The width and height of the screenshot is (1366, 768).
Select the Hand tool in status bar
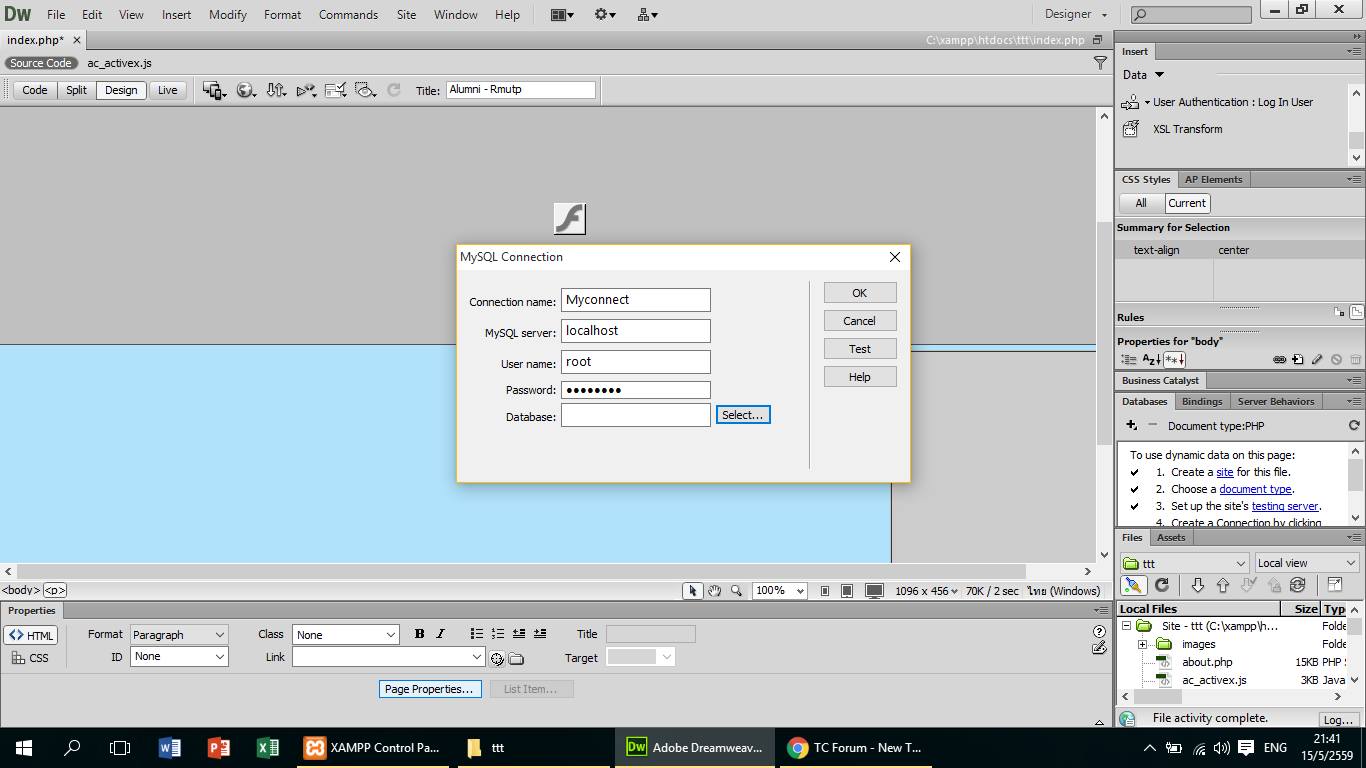[x=714, y=591]
